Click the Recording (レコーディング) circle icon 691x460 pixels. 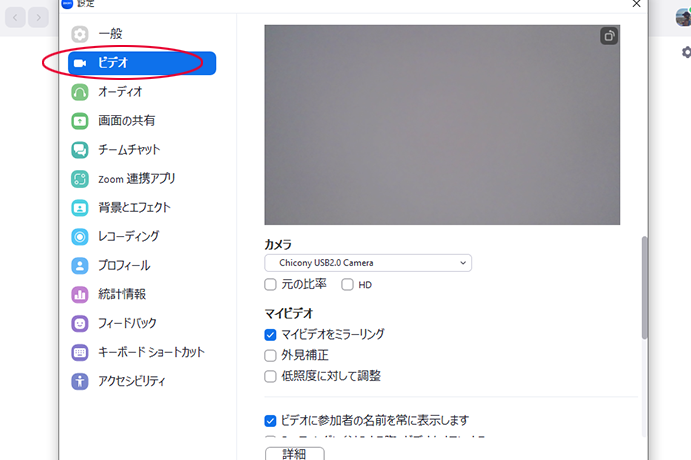click(80, 237)
